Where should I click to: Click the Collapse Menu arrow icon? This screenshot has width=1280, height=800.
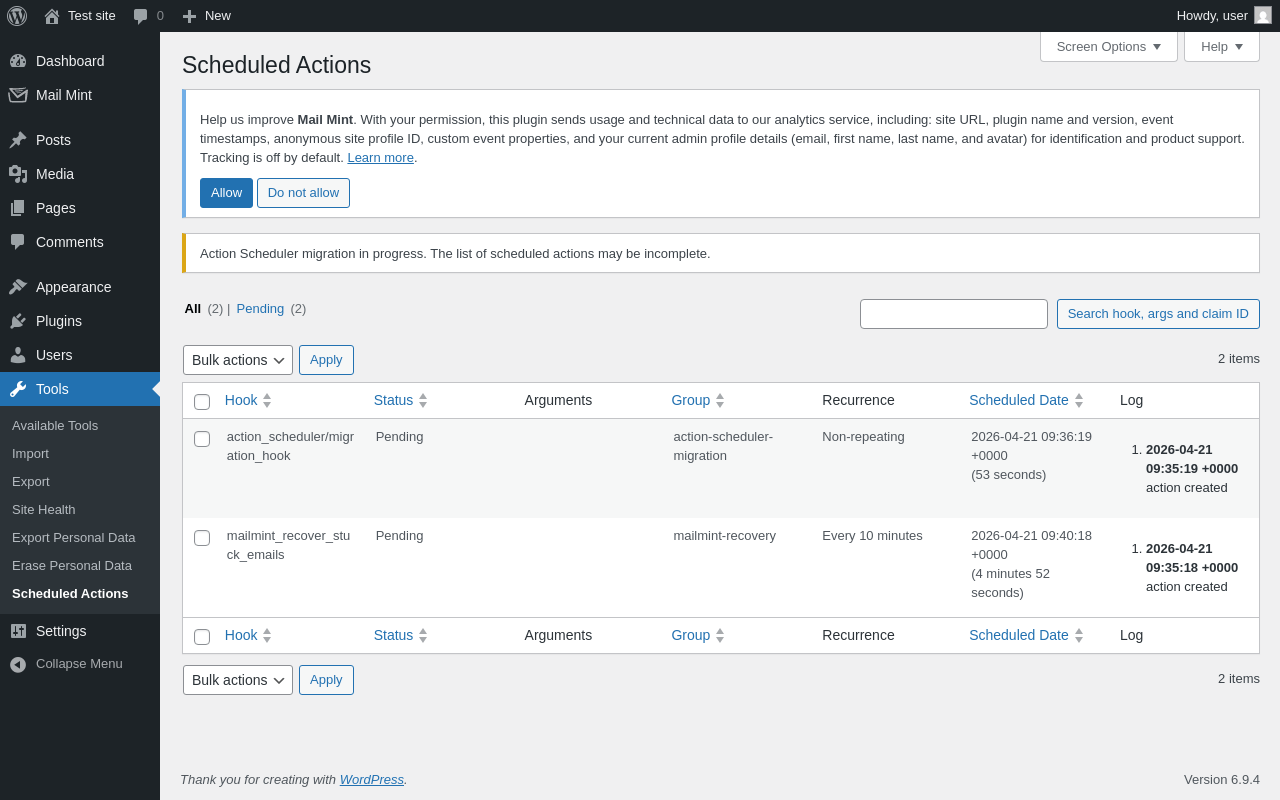click(18, 664)
